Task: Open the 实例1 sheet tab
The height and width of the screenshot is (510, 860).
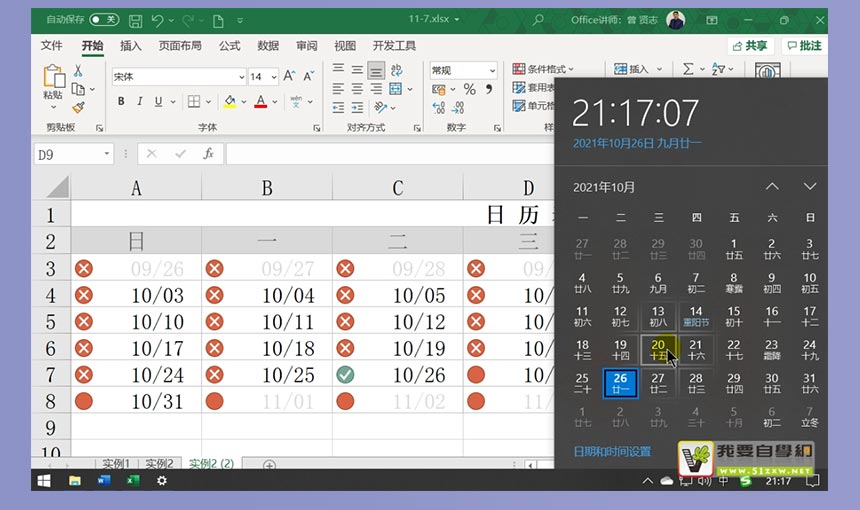Action: [116, 463]
